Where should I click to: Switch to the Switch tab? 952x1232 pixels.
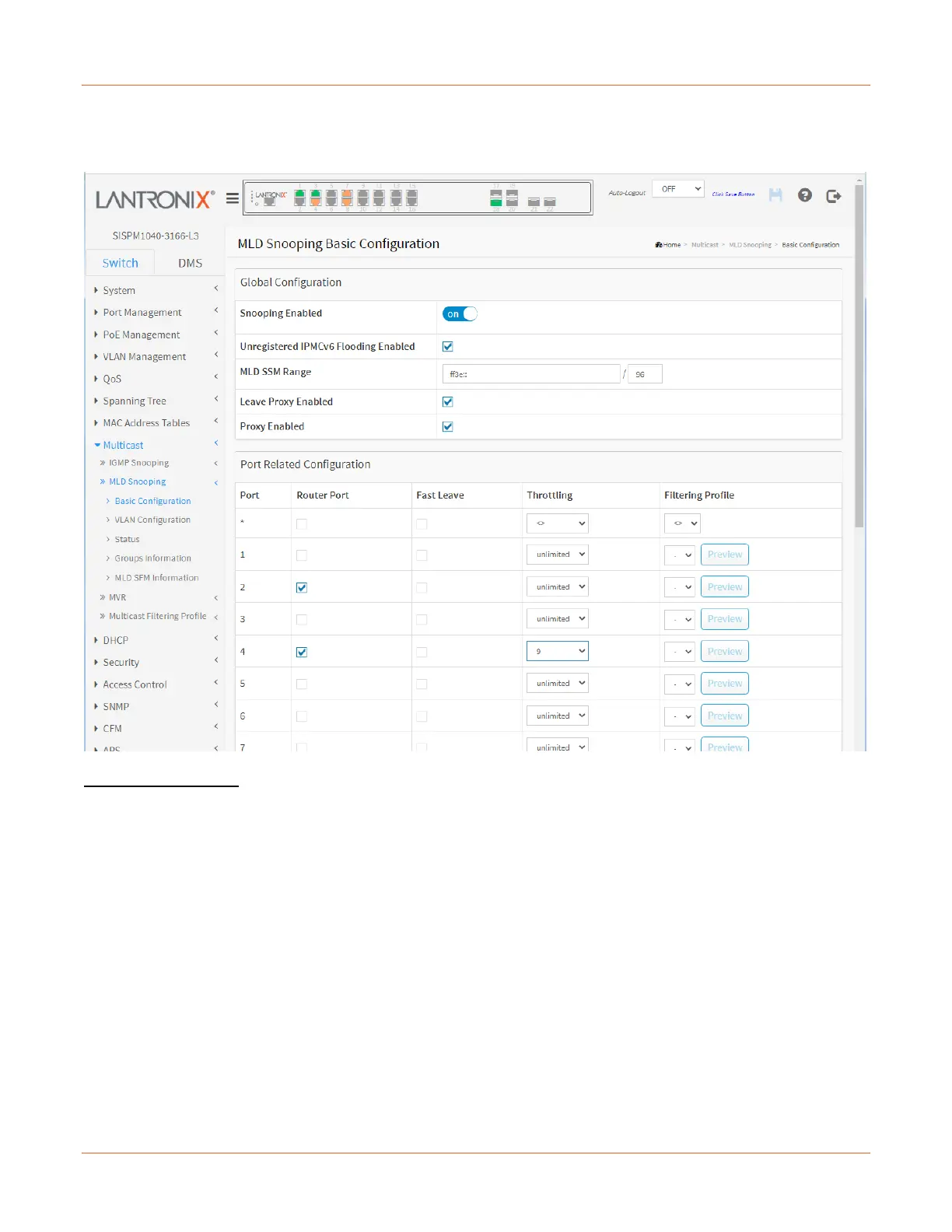click(x=120, y=263)
